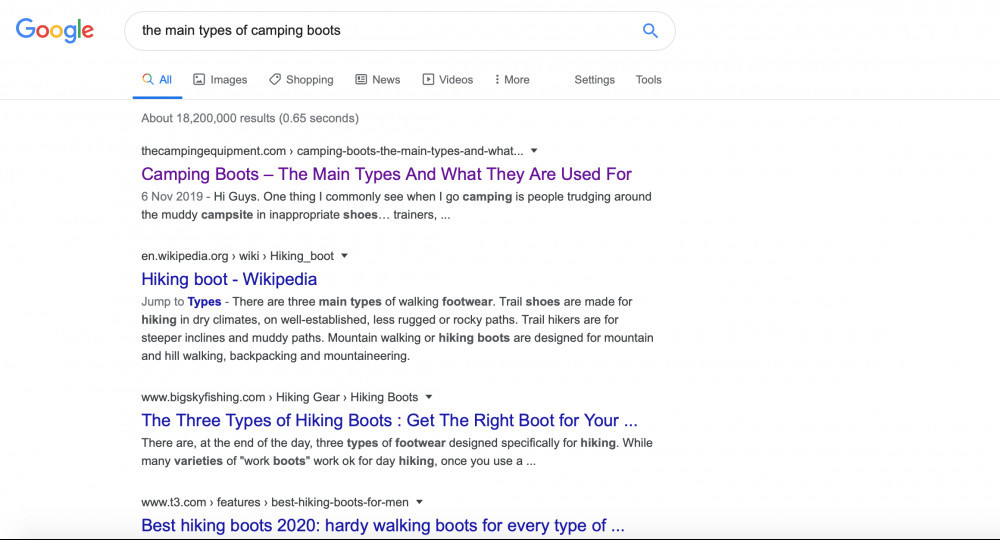The height and width of the screenshot is (540, 1000).
Task: Click www.bigskyfishing.com › Hiking Gear breadcrumb
Action: 279,397
